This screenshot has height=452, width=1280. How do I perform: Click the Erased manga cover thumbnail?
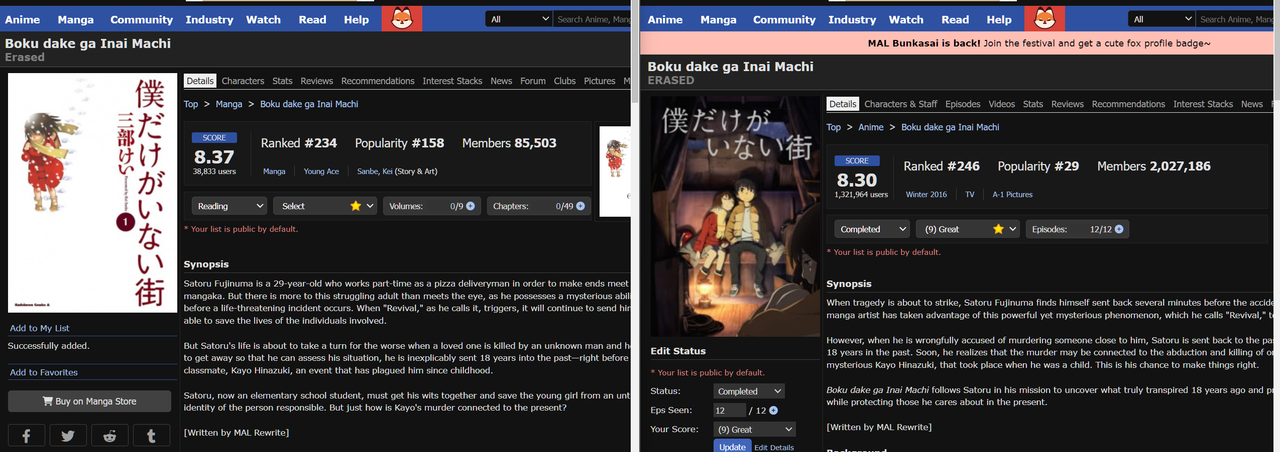[x=78, y=193]
